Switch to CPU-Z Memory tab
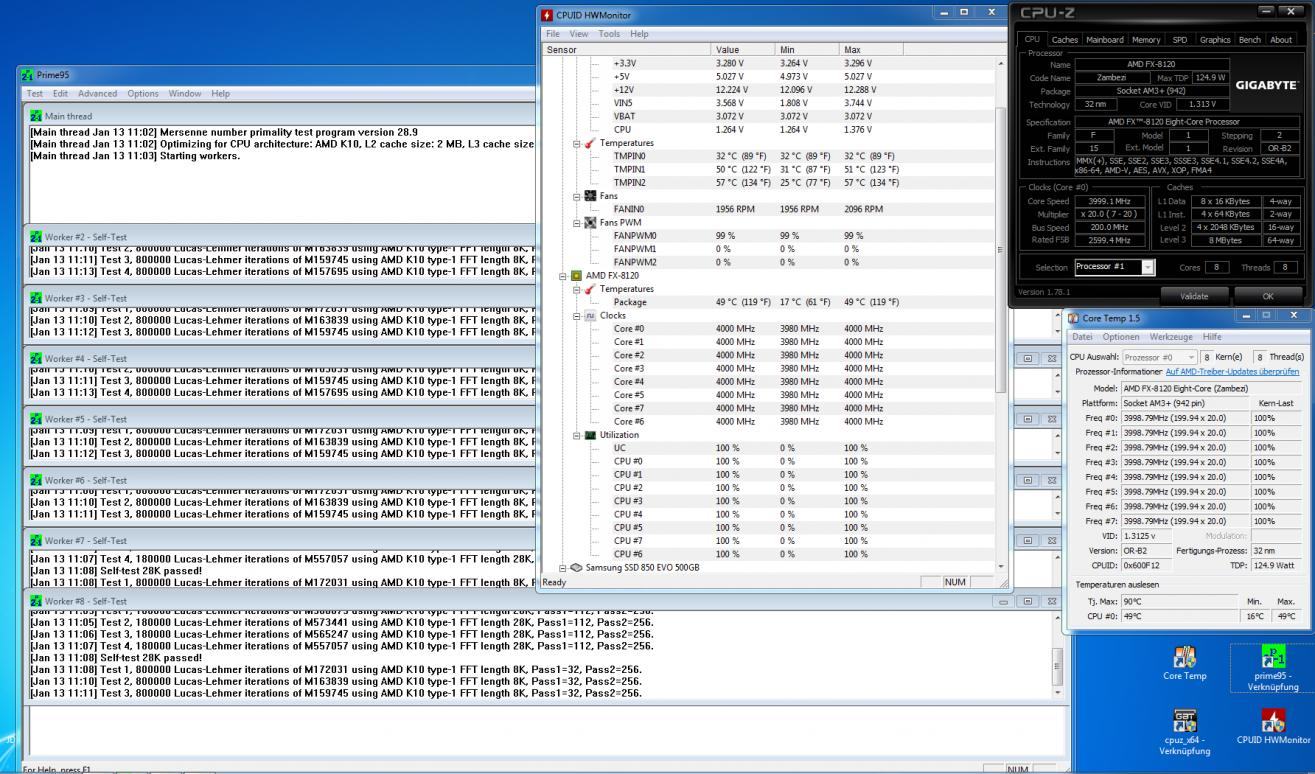1315x774 pixels. tap(1146, 39)
